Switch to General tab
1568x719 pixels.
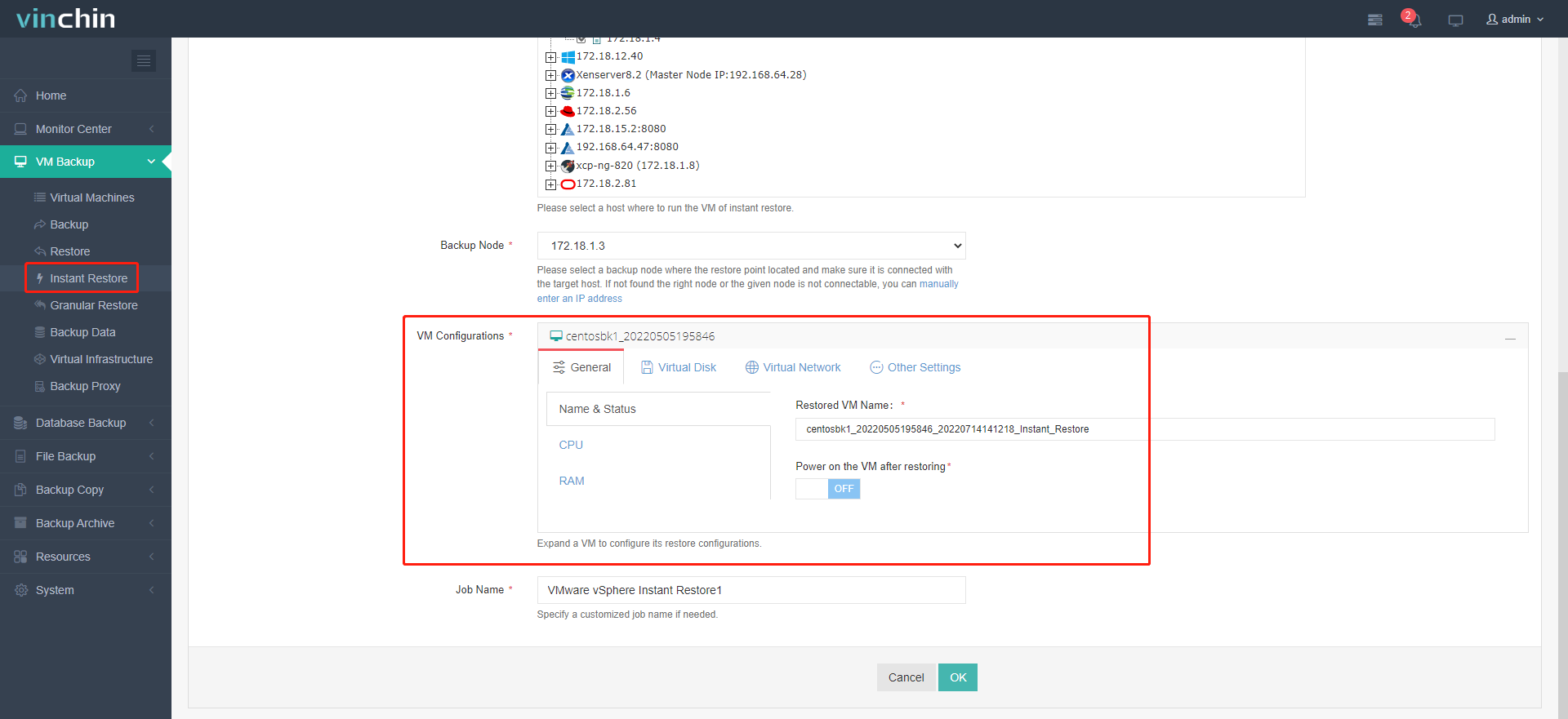581,367
